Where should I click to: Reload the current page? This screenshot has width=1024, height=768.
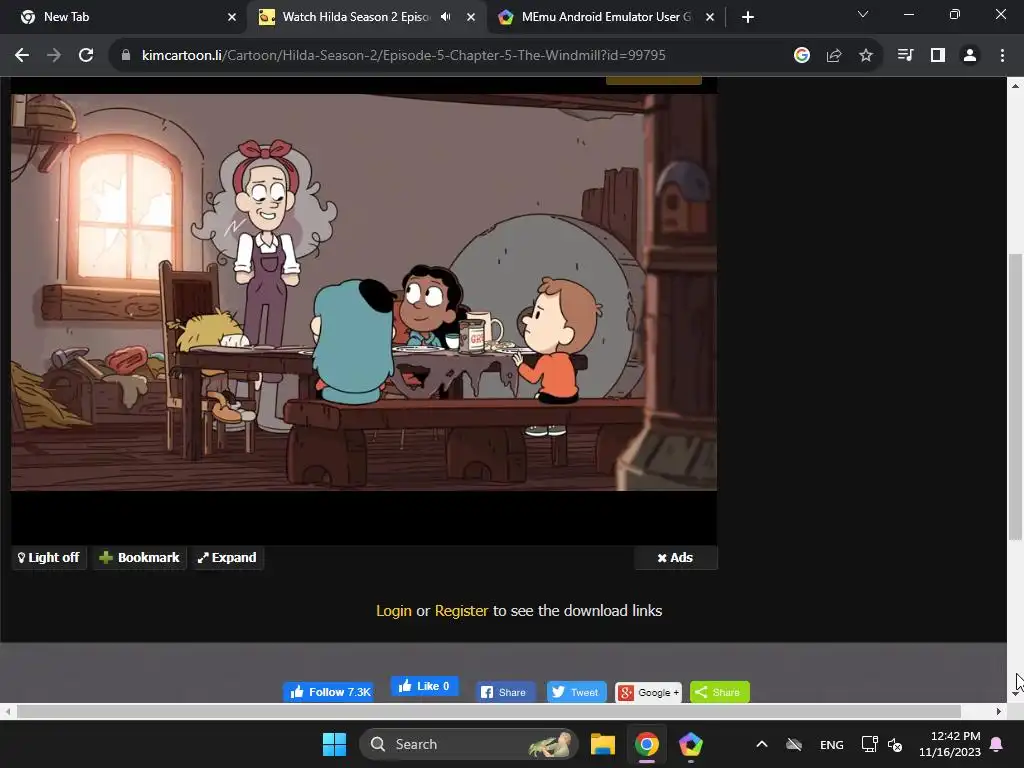(86, 56)
